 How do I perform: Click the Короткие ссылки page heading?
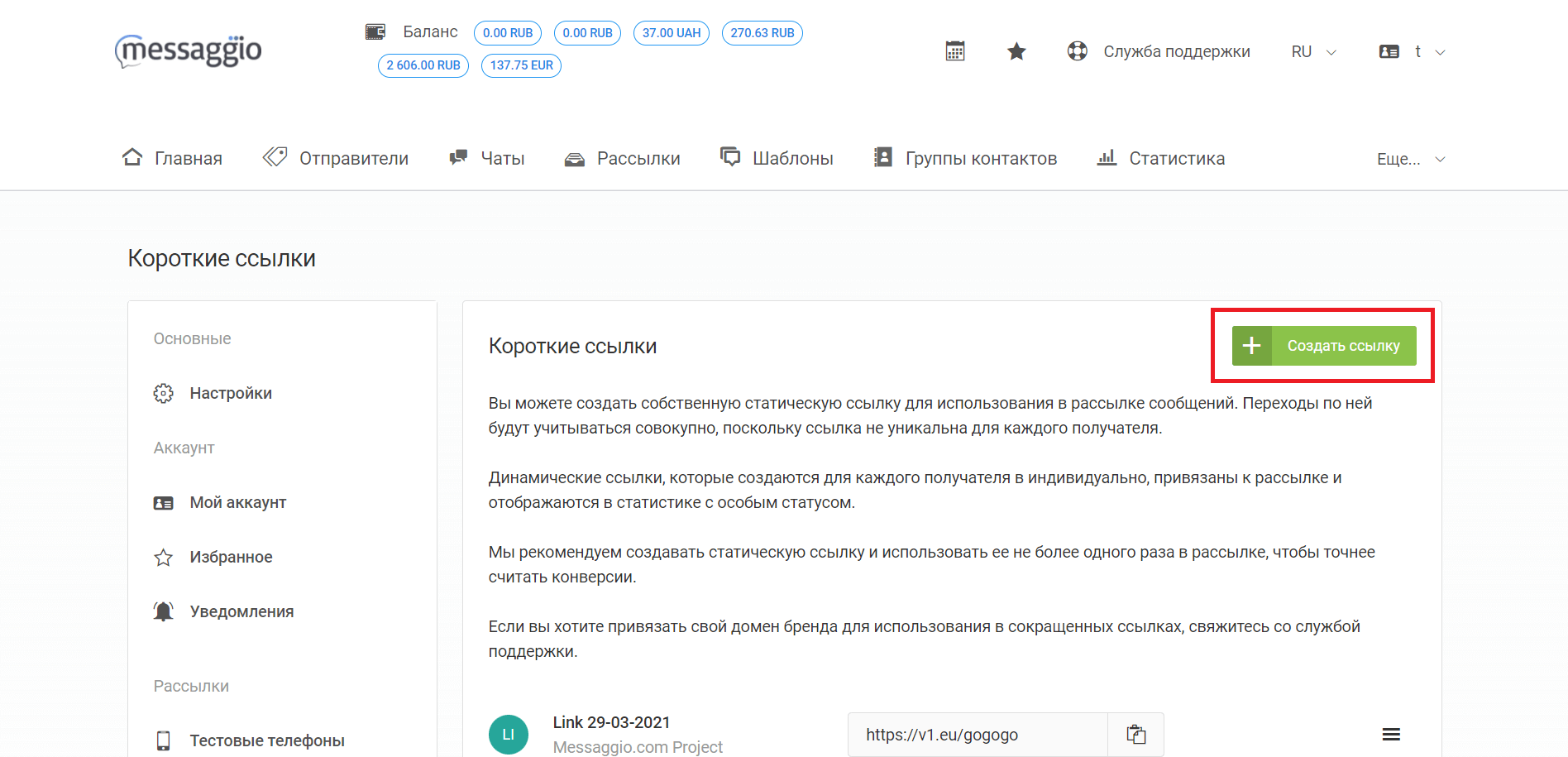(x=222, y=258)
